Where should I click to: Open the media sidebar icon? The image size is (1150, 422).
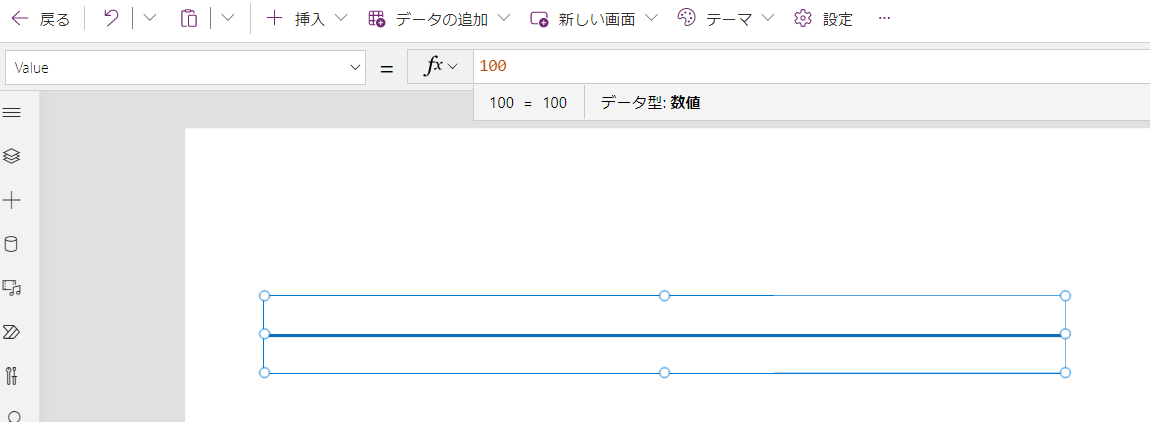tap(12, 288)
